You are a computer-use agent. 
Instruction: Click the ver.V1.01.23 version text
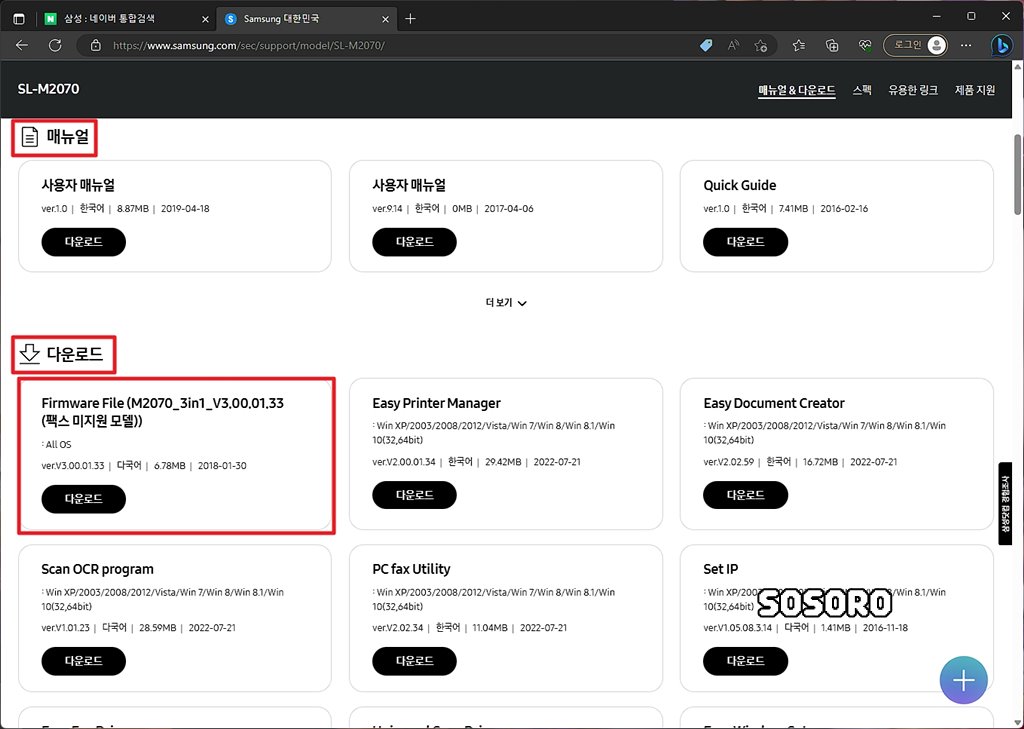coord(65,628)
